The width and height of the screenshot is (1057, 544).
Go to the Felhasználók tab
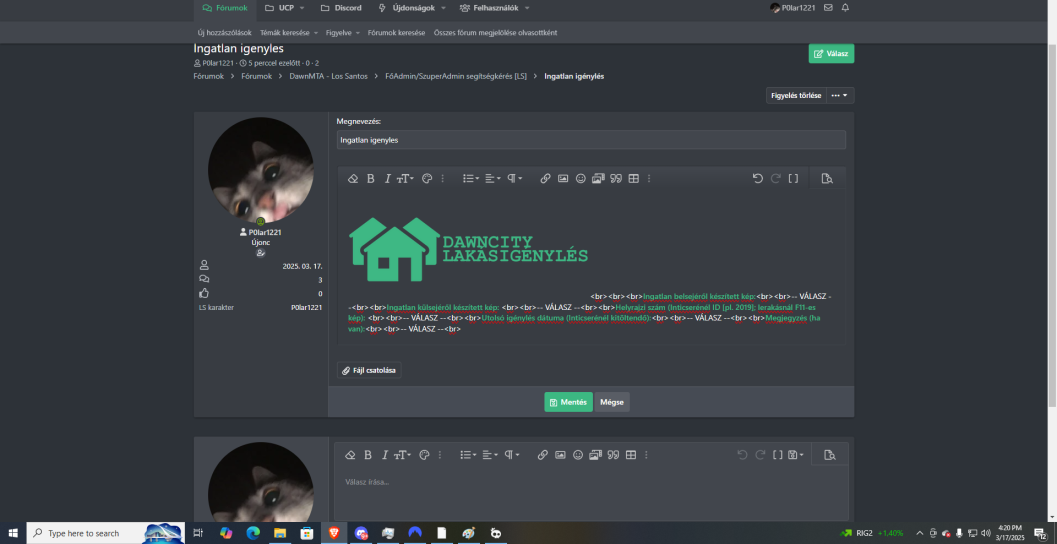[488, 8]
